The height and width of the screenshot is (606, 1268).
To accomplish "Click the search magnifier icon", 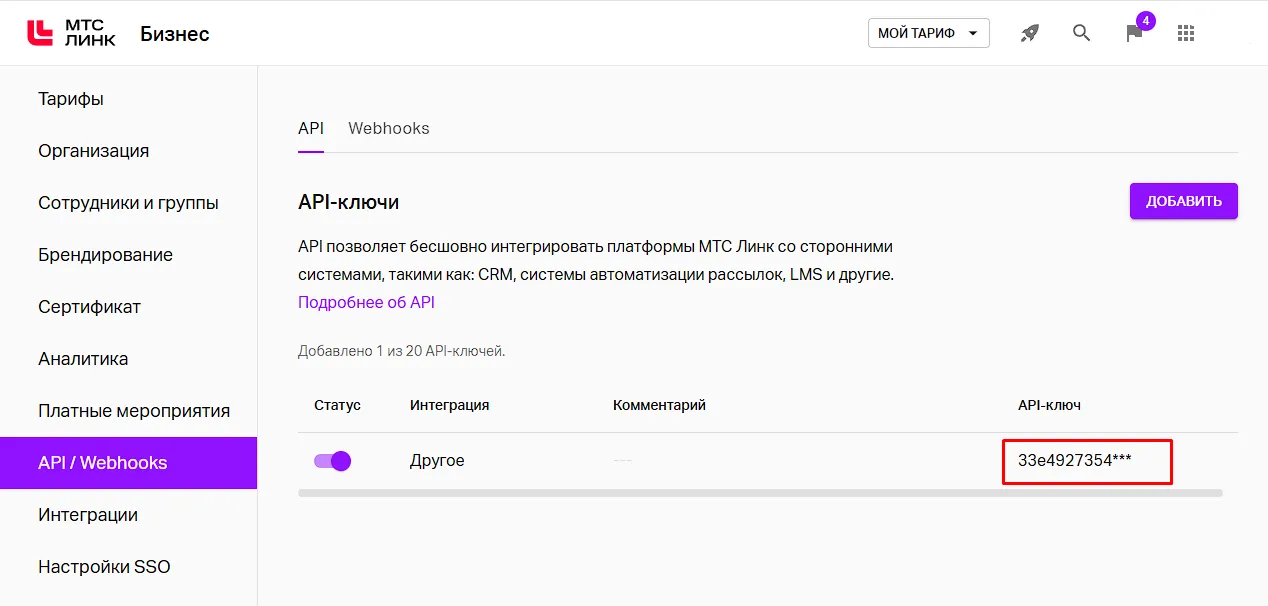I will click(x=1081, y=33).
